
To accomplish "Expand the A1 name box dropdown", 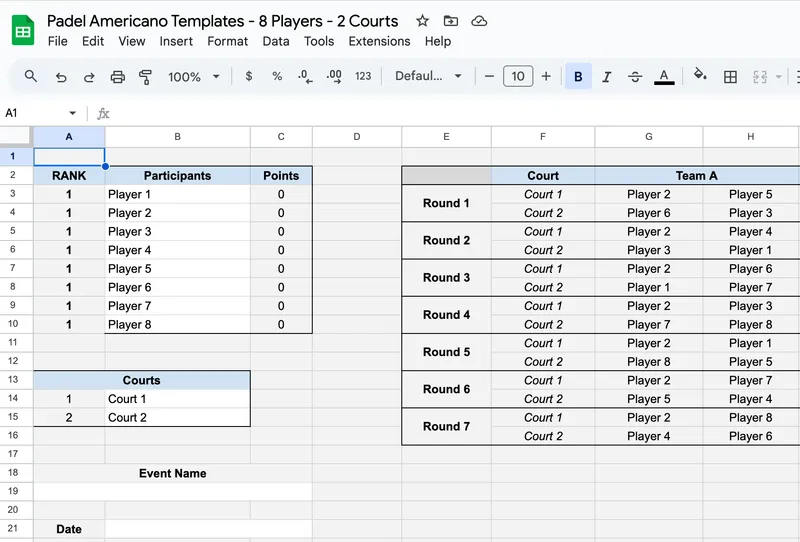I will click(72, 114).
